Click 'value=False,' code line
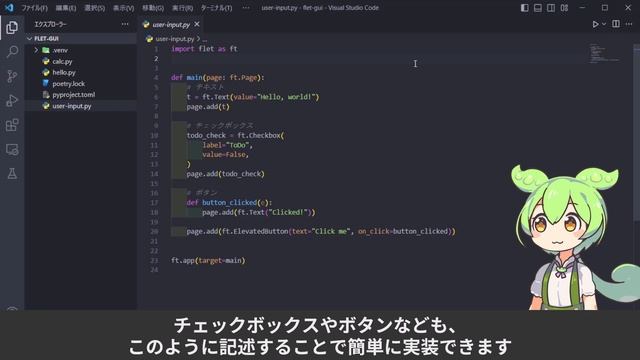 [225, 155]
